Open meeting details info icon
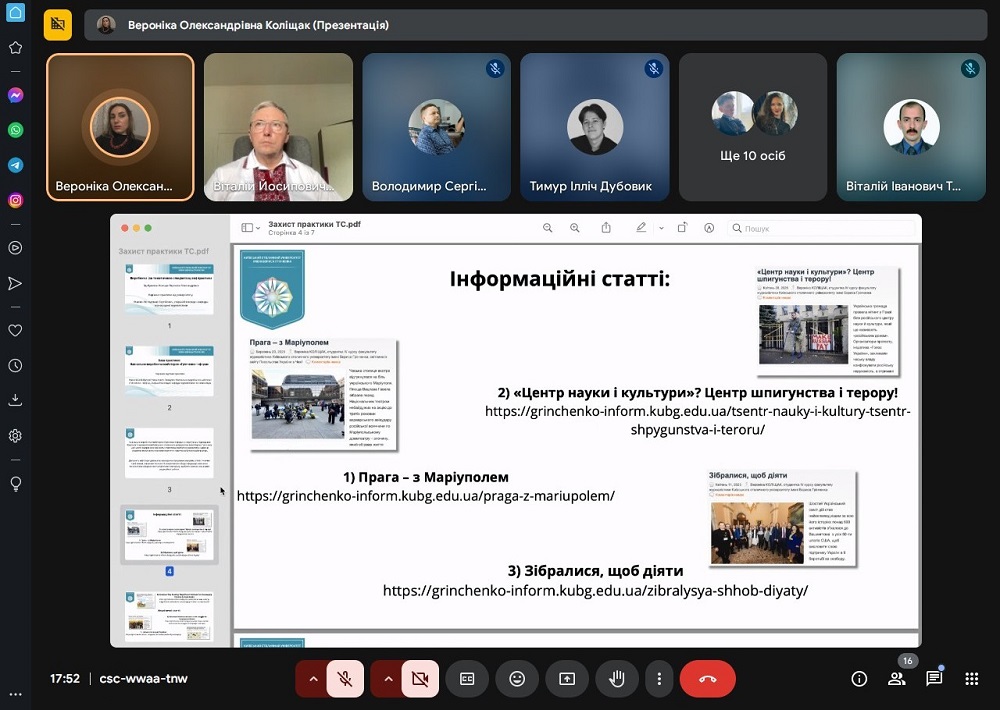The width and height of the screenshot is (1000, 710). pyautogui.click(x=859, y=679)
